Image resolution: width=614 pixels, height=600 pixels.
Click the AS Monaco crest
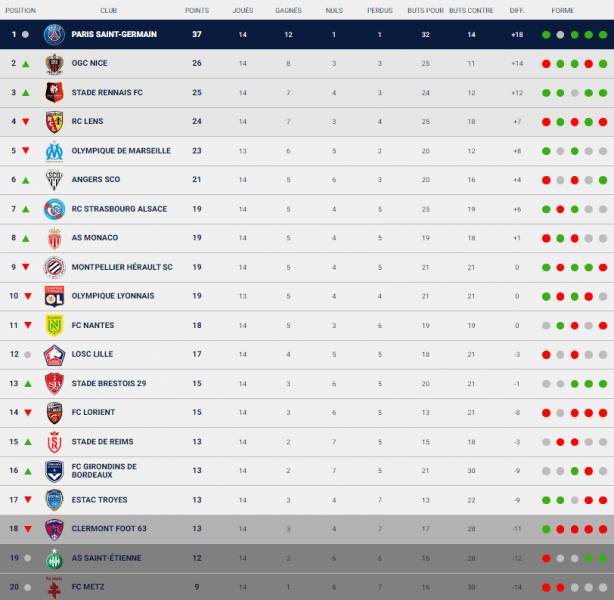[54, 238]
